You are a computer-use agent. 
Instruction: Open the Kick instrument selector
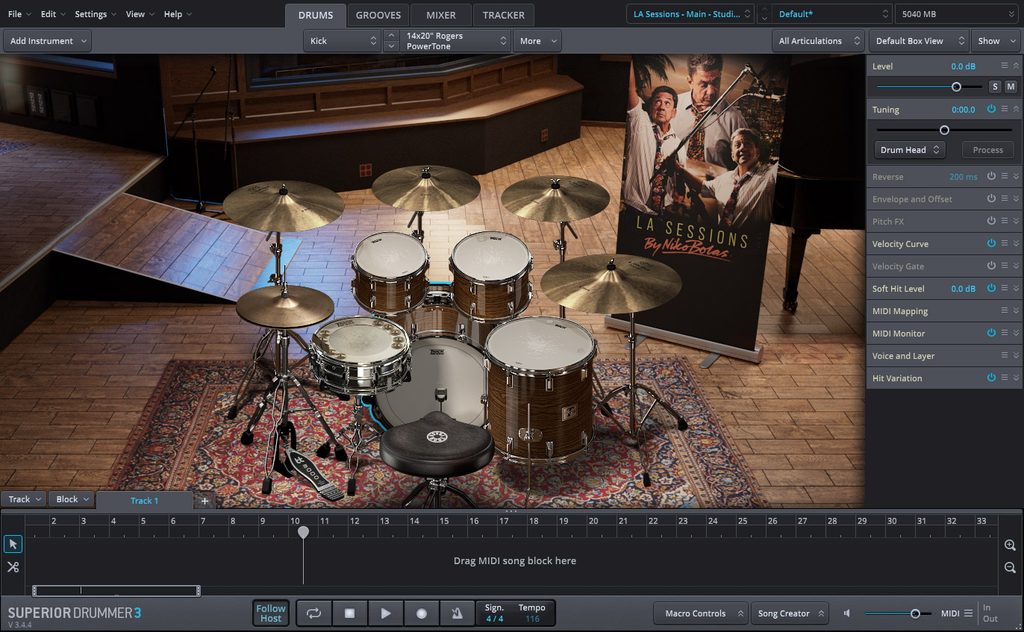point(343,40)
